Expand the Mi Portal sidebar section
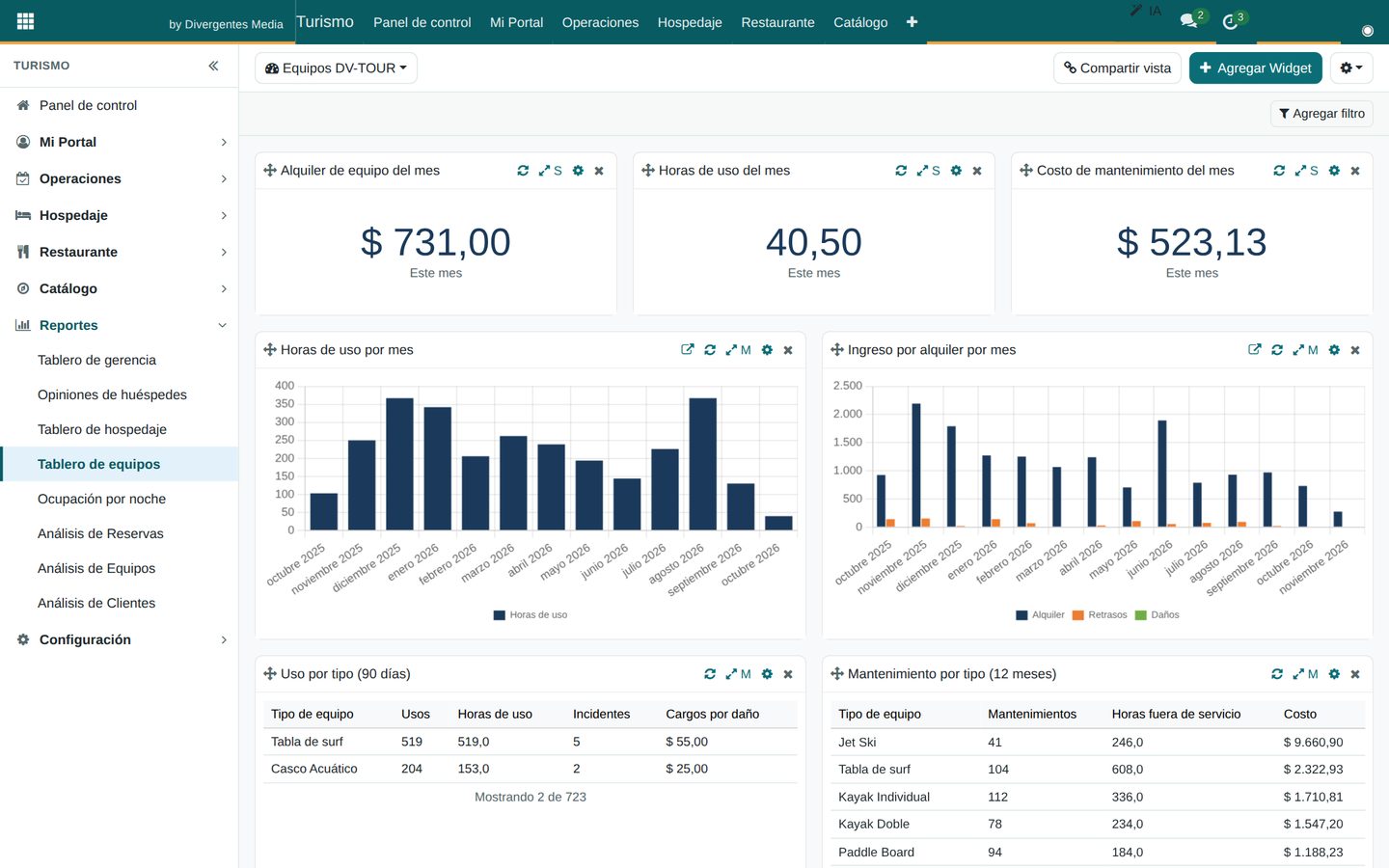Image resolution: width=1389 pixels, height=868 pixels. pyautogui.click(x=119, y=142)
